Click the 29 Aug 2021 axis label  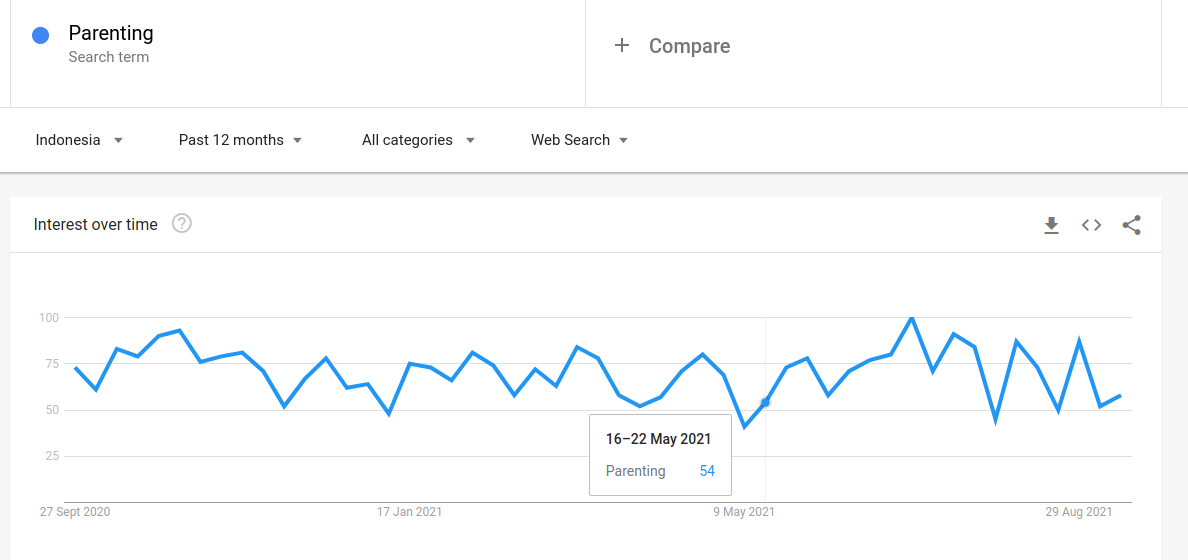(1079, 512)
